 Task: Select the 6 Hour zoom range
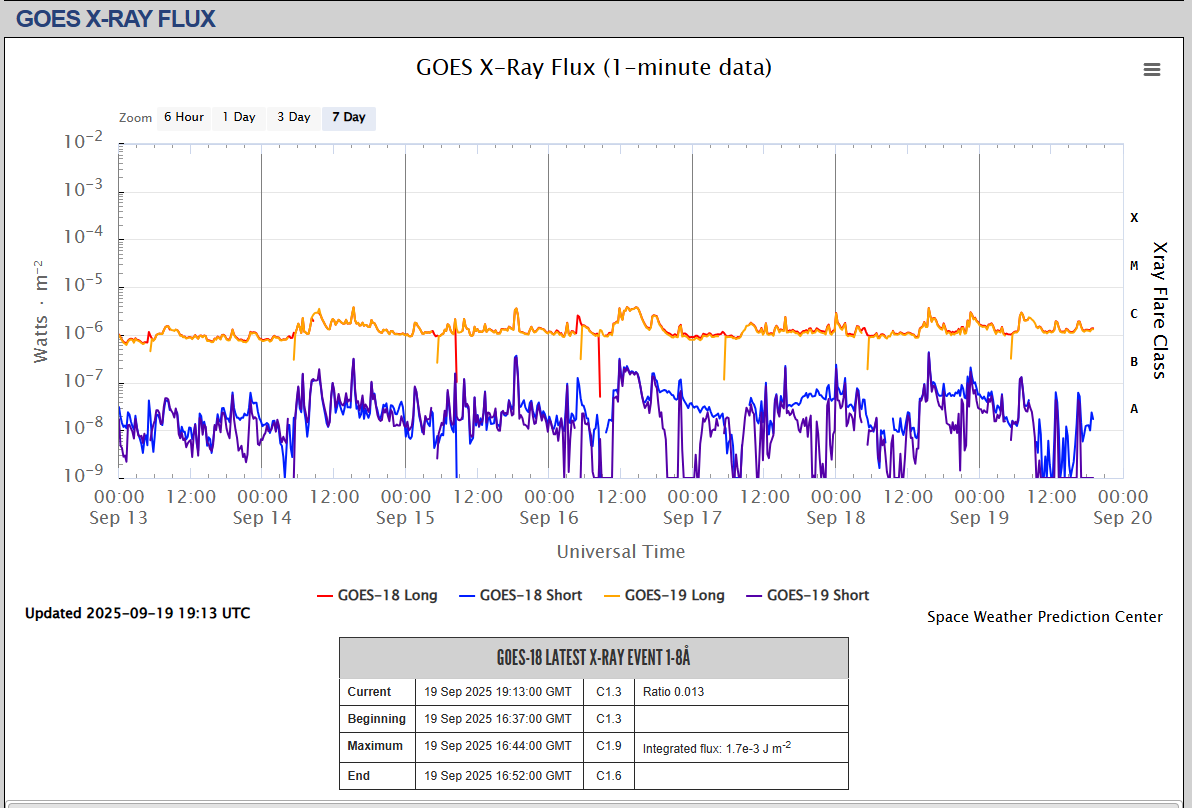pyautogui.click(x=183, y=117)
